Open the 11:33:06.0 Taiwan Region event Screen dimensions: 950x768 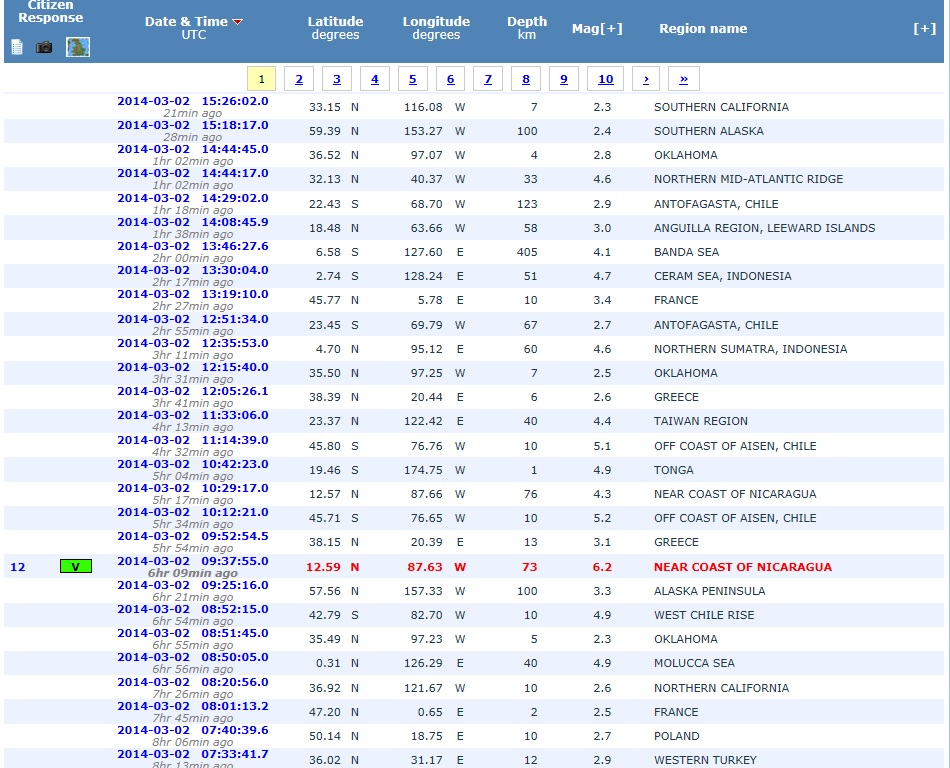pyautogui.click(x=193, y=415)
